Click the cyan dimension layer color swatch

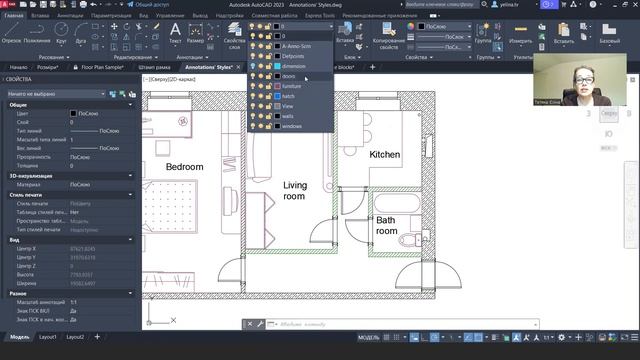pos(278,66)
